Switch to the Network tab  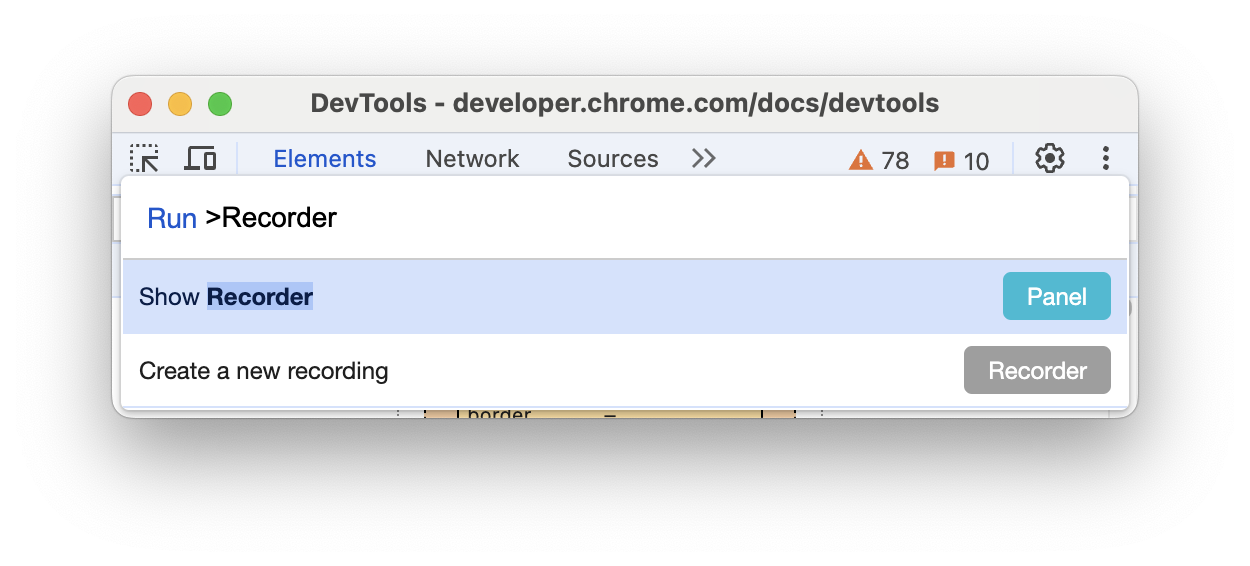[x=472, y=159]
